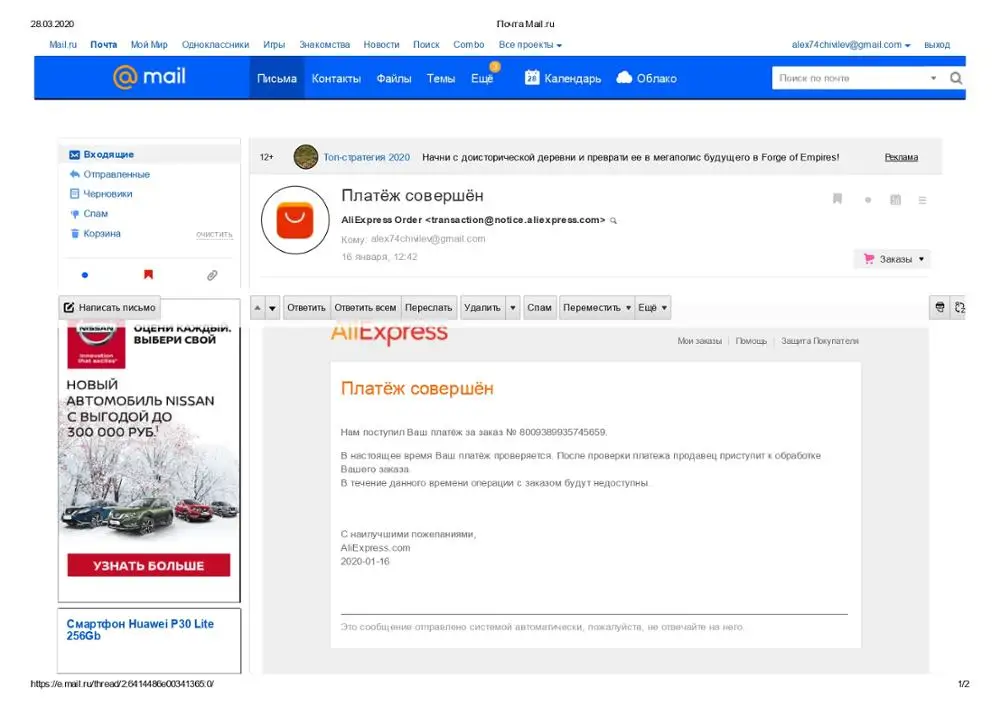Click into the Поиск по почте field
Viewport: 1000px width, 707px height.
click(851, 78)
